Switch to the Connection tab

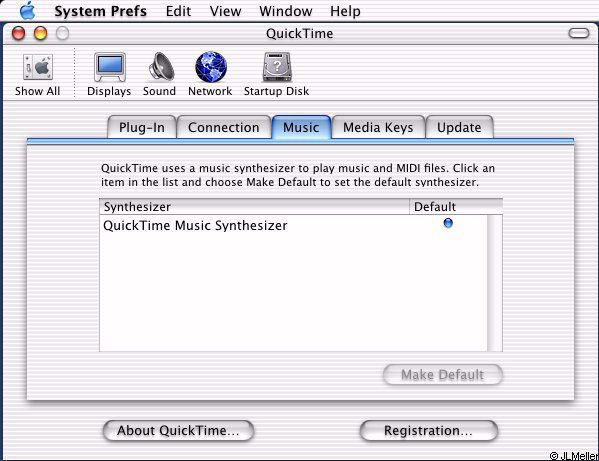[224, 127]
